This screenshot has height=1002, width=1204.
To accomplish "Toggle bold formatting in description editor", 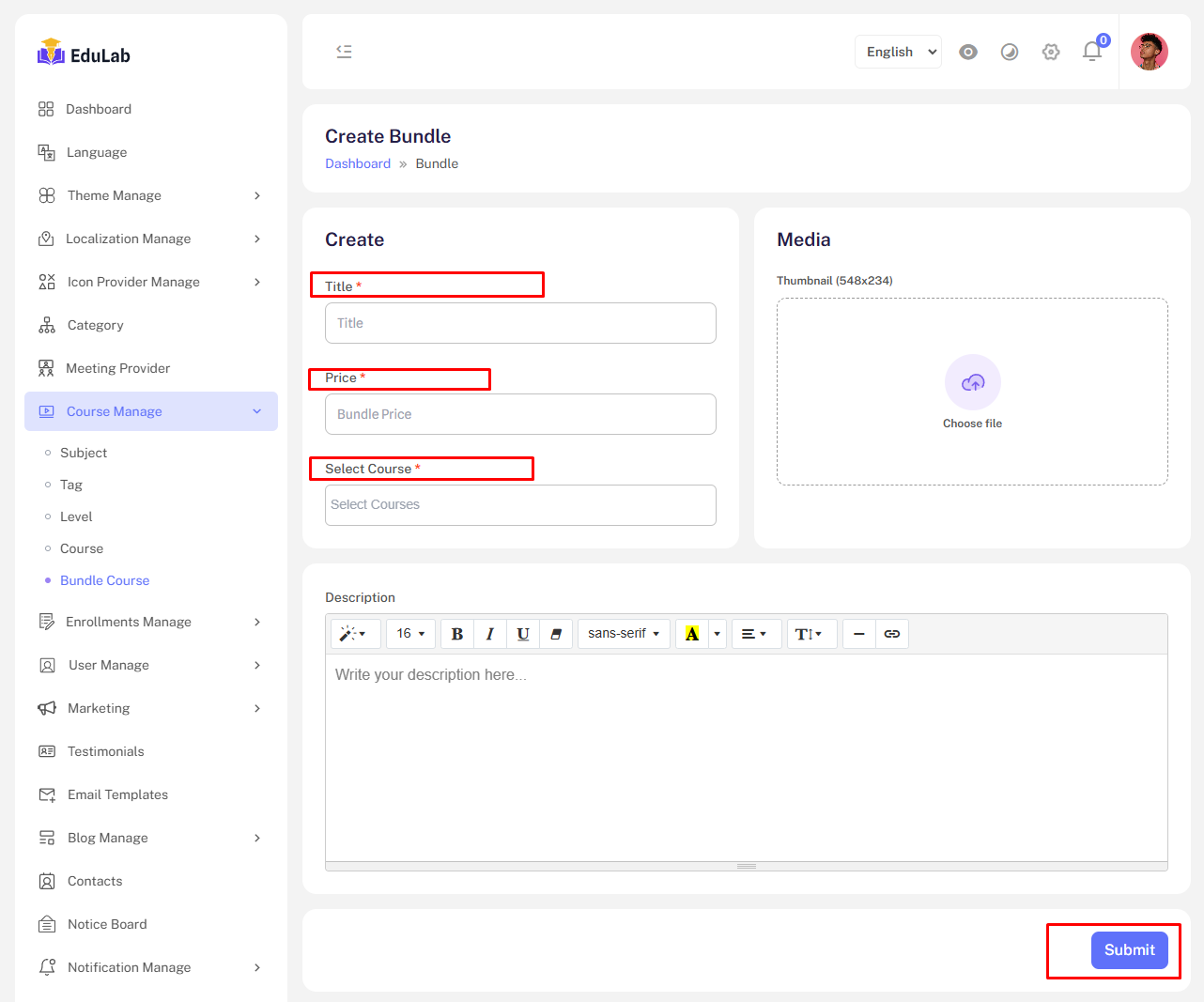I will pos(457,634).
